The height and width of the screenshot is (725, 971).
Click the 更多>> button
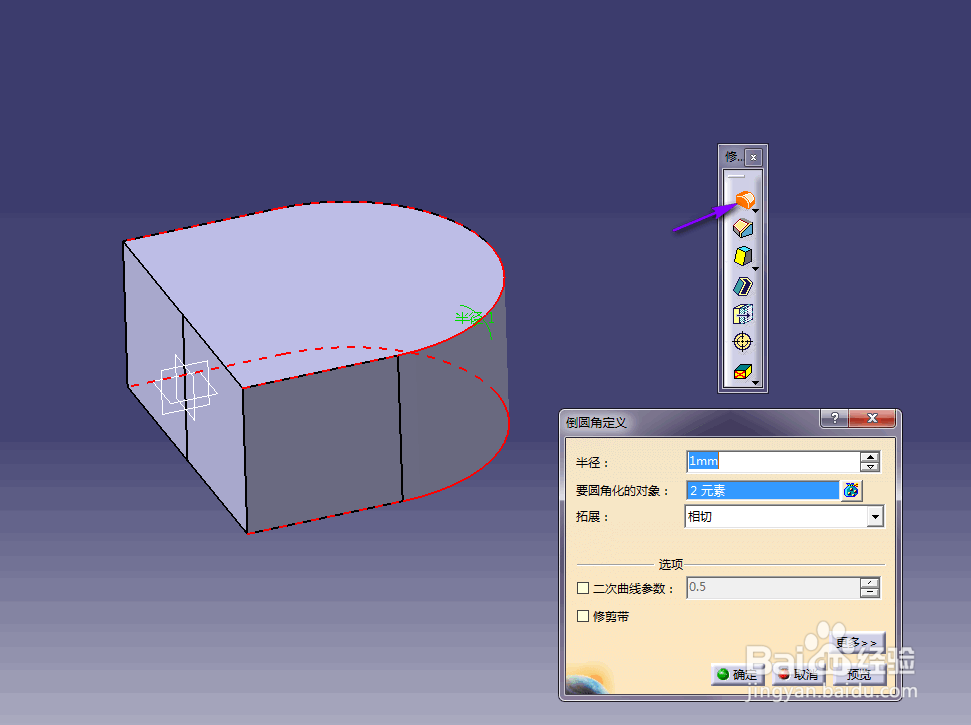click(x=858, y=643)
